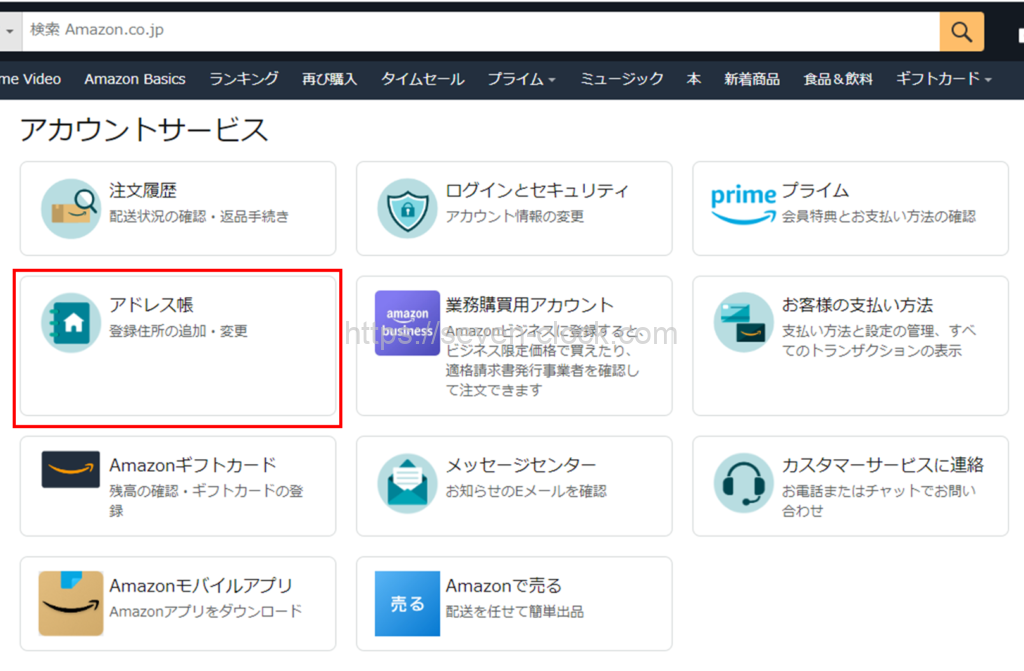This screenshot has height=671, width=1024.
Task: Open the address book house icon
Action: 71,323
